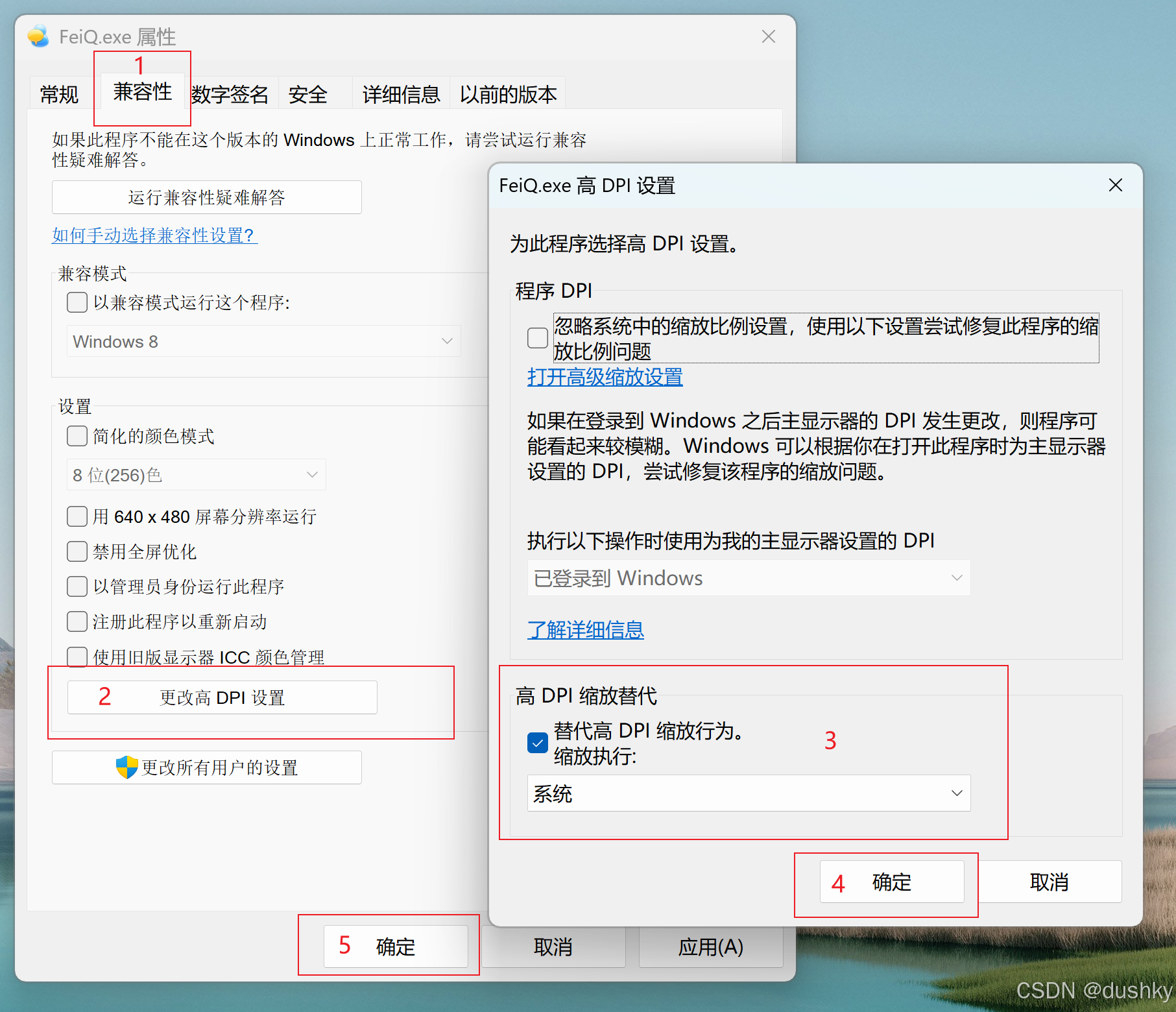
Task: Check 用 640 x 480 屏幕分辨率运行
Action: pyautogui.click(x=77, y=516)
